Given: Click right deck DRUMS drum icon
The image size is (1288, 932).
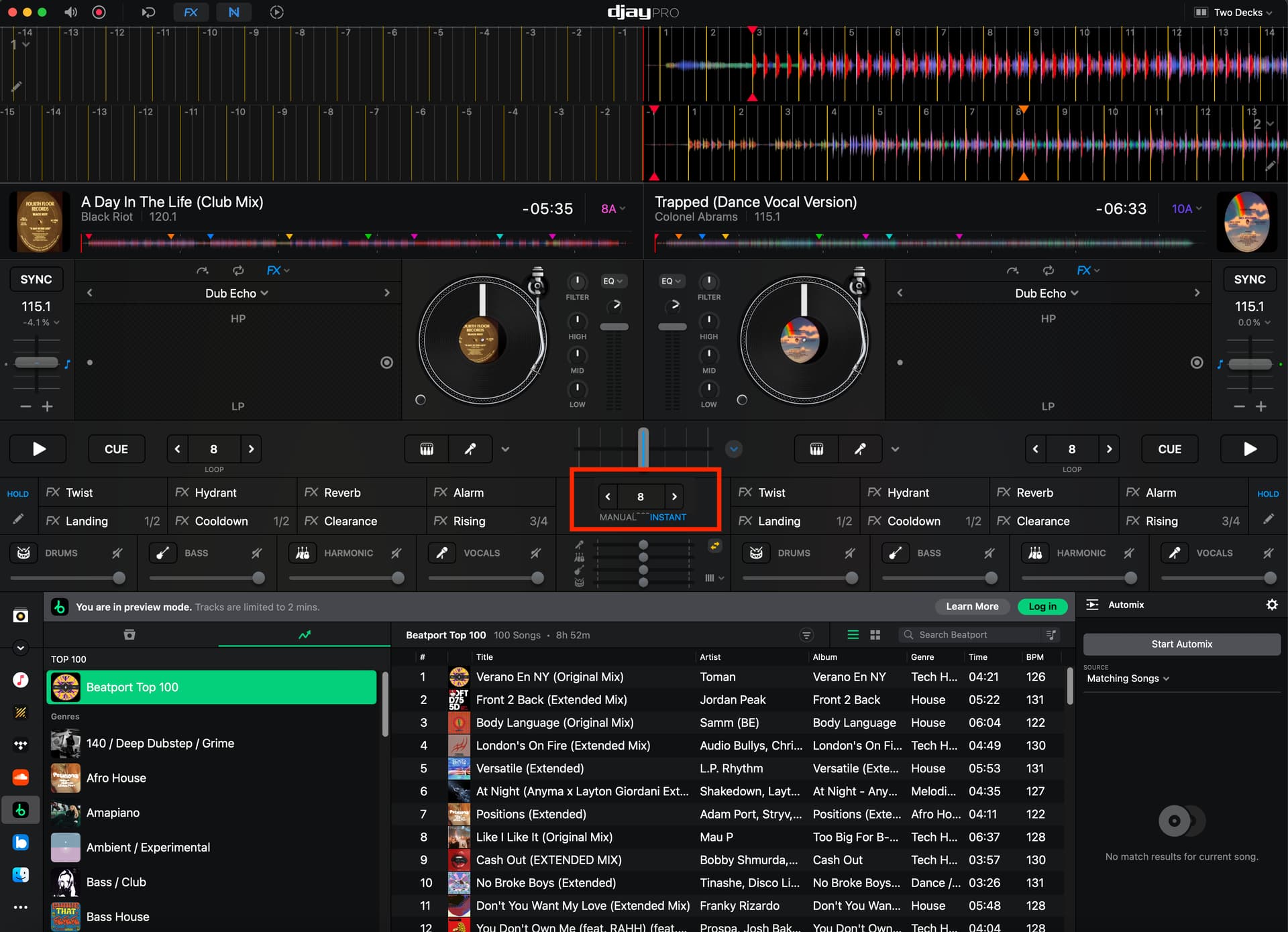Looking at the screenshot, I should point(756,553).
